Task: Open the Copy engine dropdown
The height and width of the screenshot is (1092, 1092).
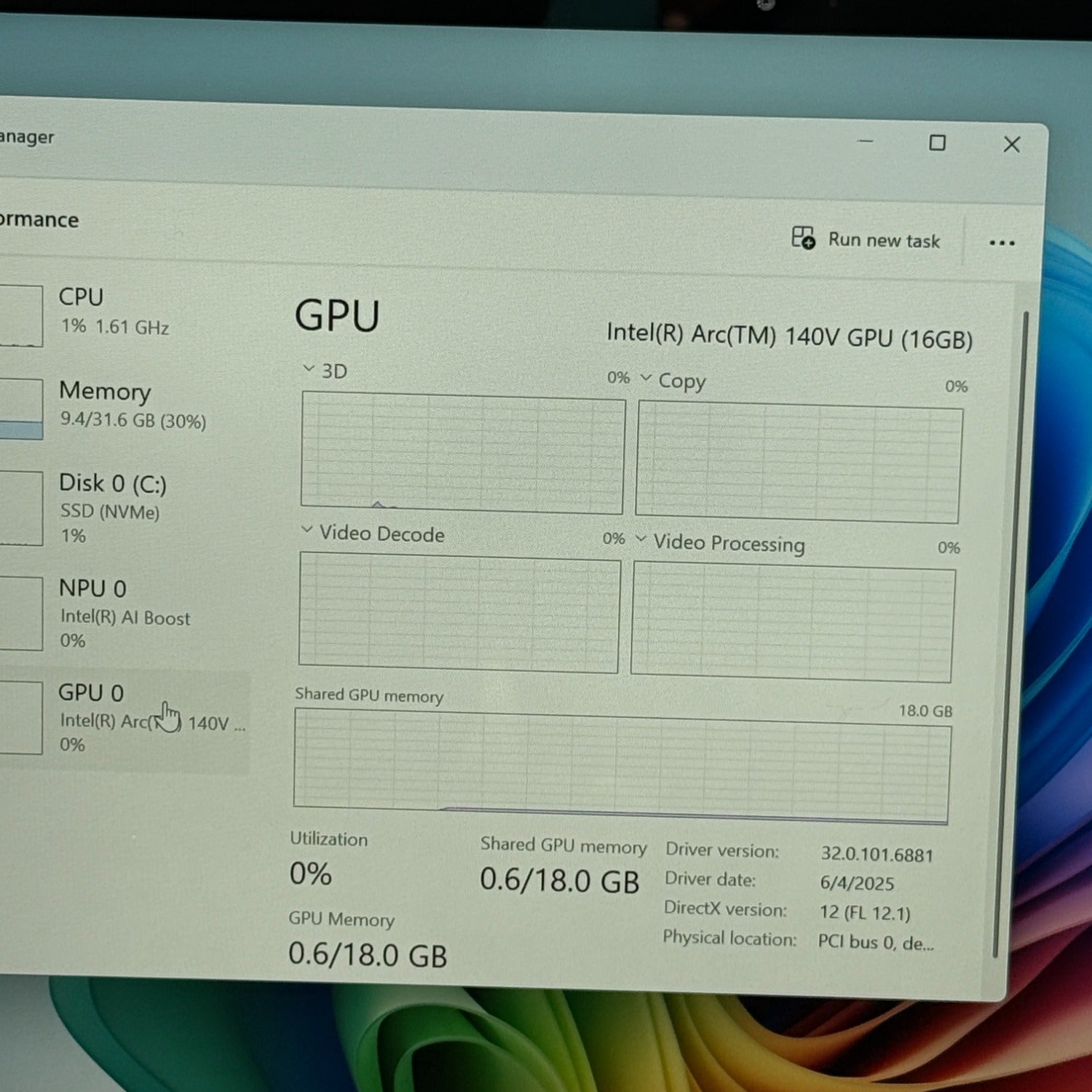Action: coord(646,378)
